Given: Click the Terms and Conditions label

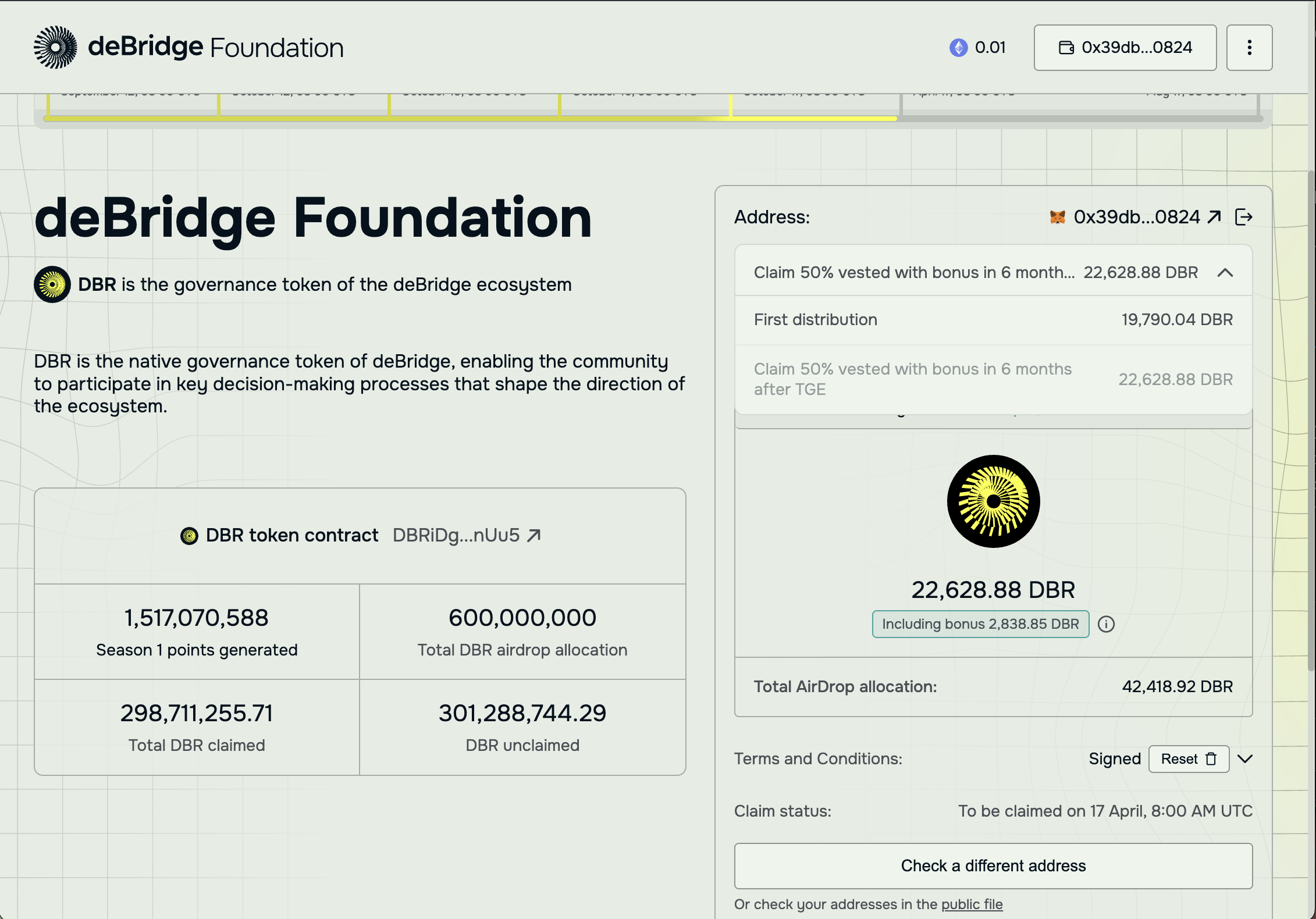Looking at the screenshot, I should 818,758.
